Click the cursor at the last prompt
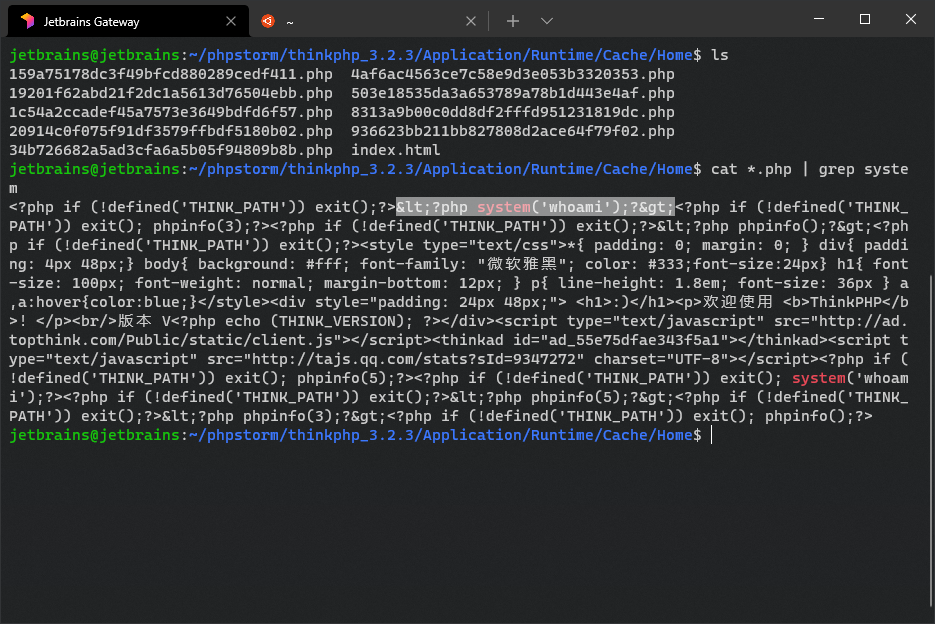This screenshot has height=624, width=935. [712, 435]
